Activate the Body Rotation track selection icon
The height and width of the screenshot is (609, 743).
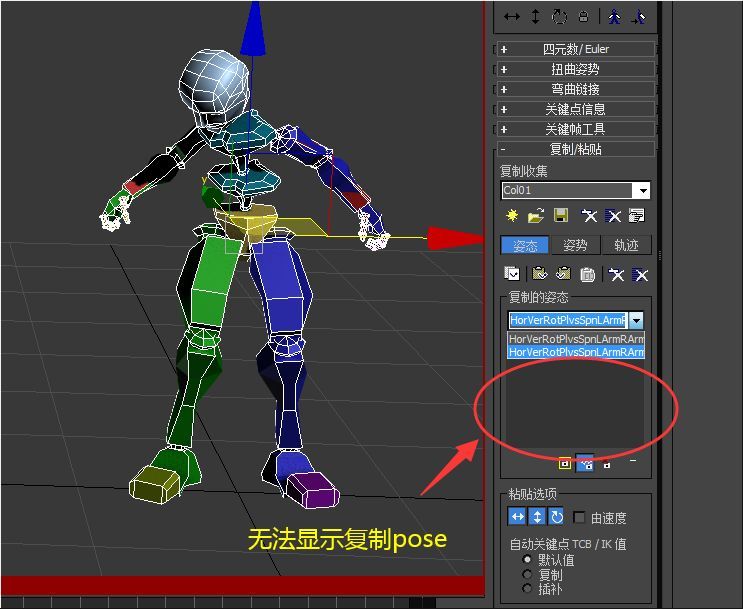(x=560, y=17)
